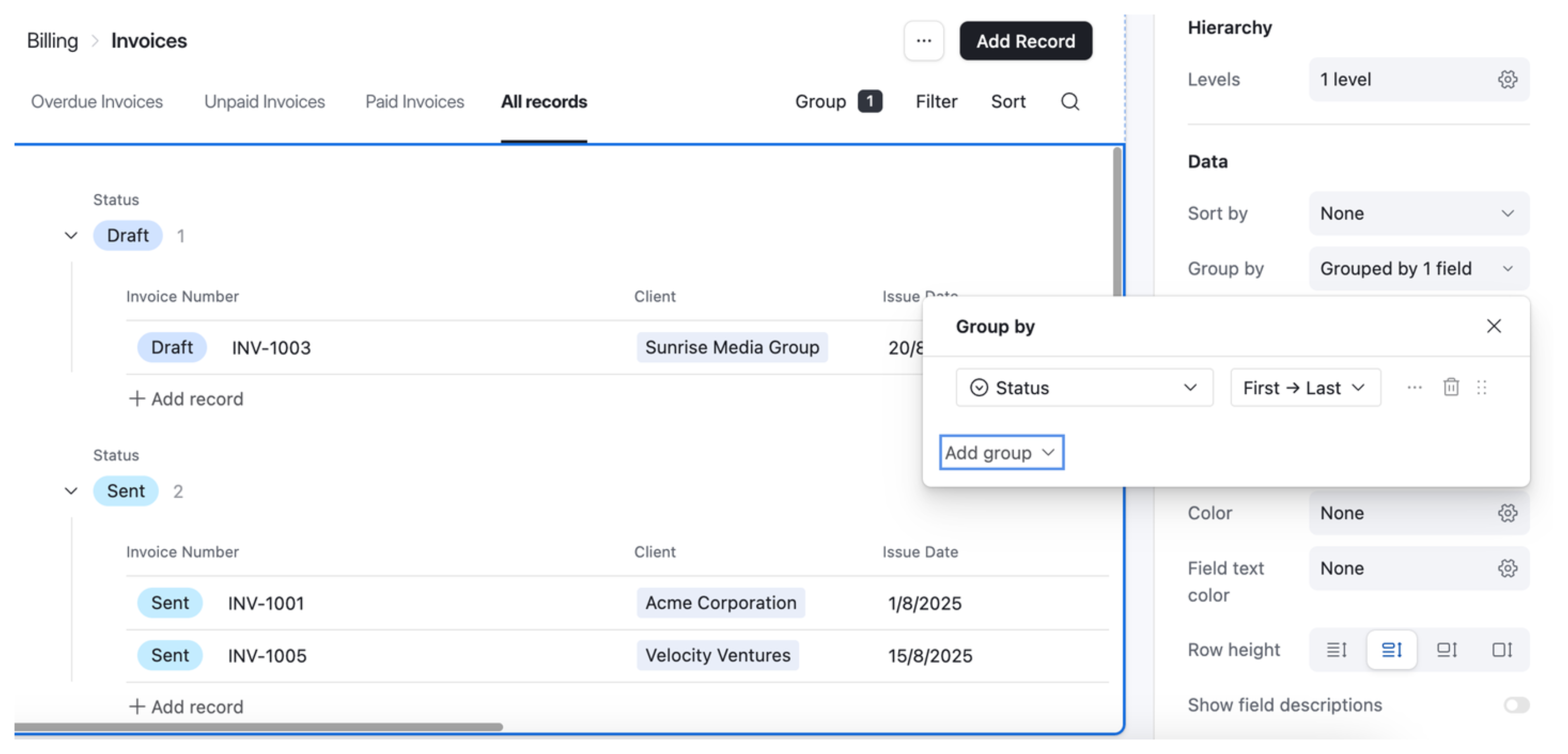Open the Levels gear settings
Viewport: 1568px width, 754px height.
point(1507,79)
